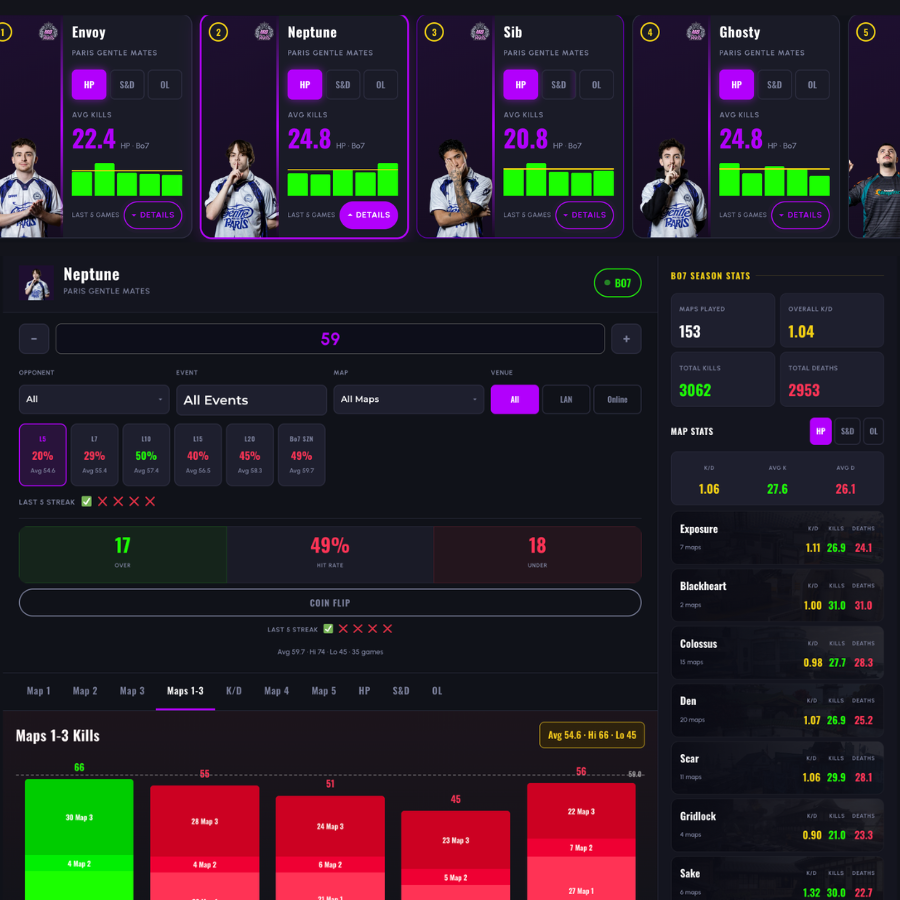Click the team logo on Ghosty's card
The image size is (900, 900).
click(696, 32)
